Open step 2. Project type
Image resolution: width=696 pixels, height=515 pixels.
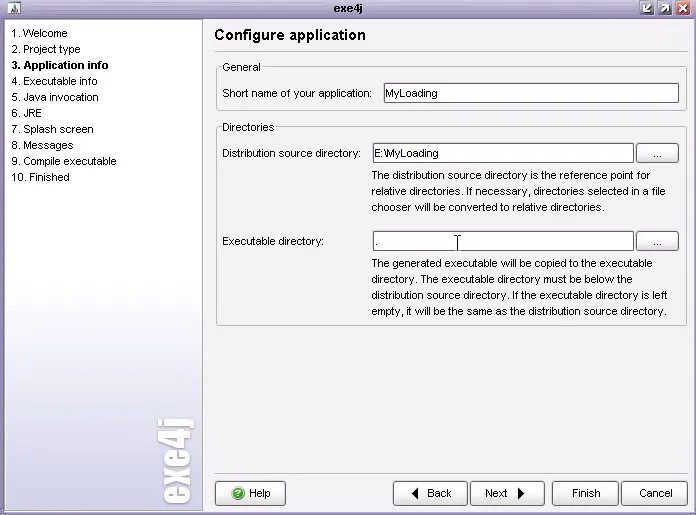[46, 49]
